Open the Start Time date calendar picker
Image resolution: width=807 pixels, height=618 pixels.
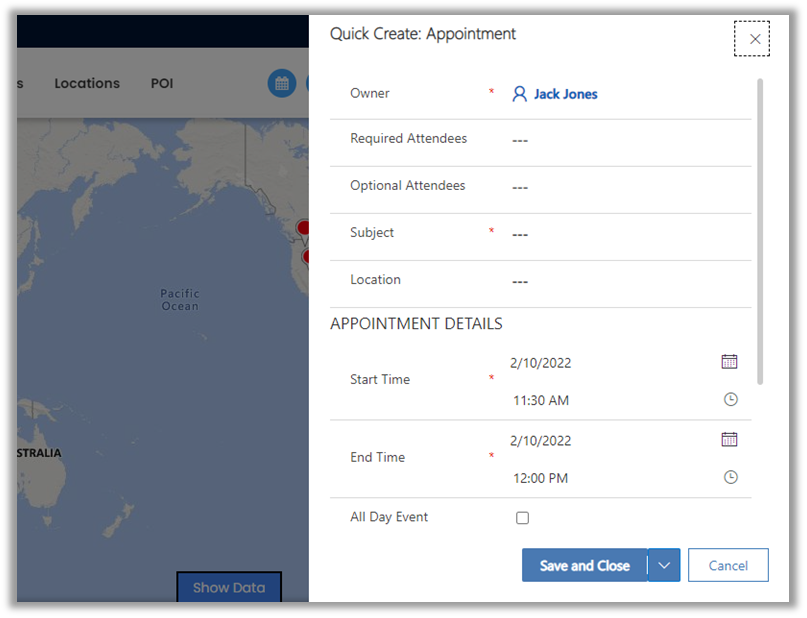(x=729, y=362)
